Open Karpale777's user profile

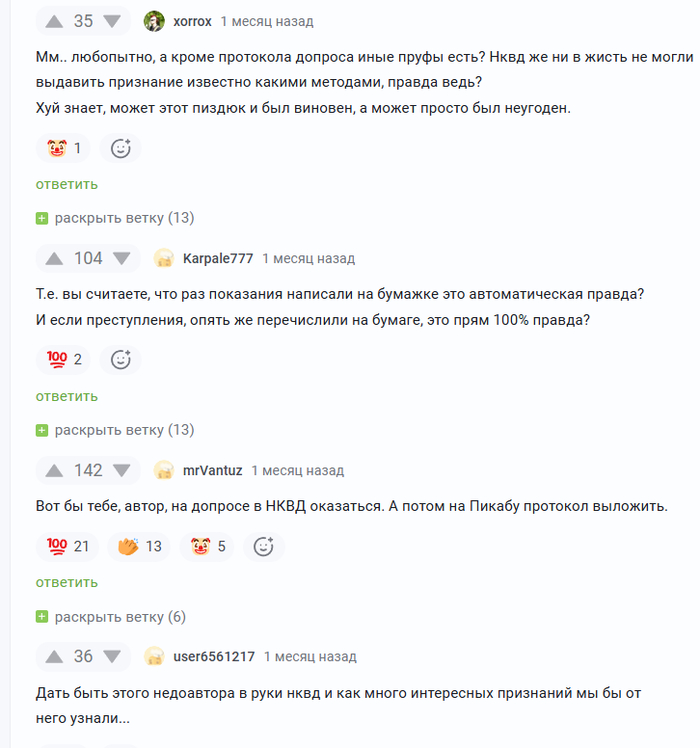tap(218, 258)
